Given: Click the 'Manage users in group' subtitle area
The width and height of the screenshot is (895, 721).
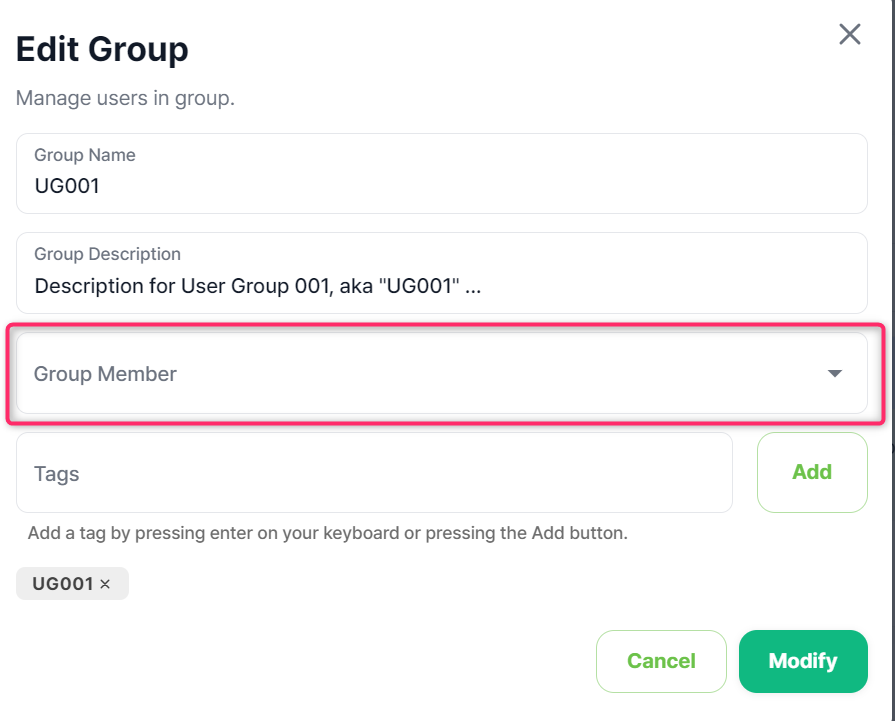Looking at the screenshot, I should (124, 98).
